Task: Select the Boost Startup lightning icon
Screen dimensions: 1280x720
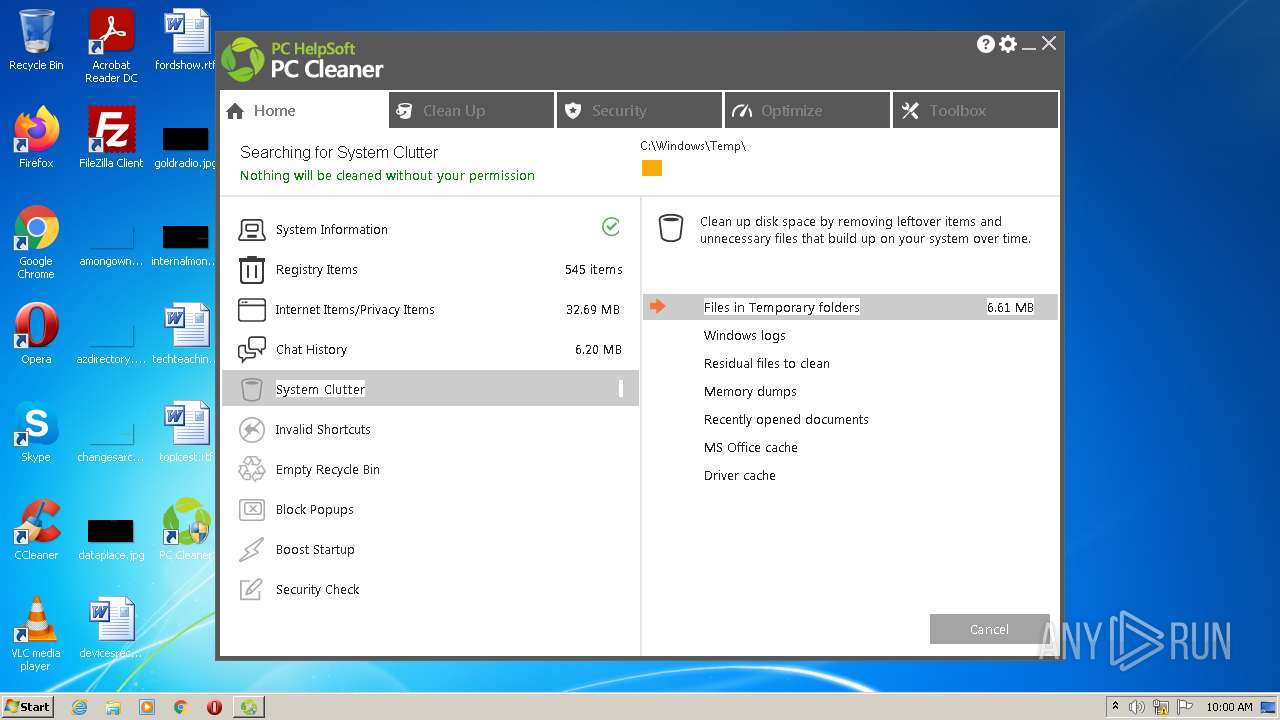Action: pos(251,550)
